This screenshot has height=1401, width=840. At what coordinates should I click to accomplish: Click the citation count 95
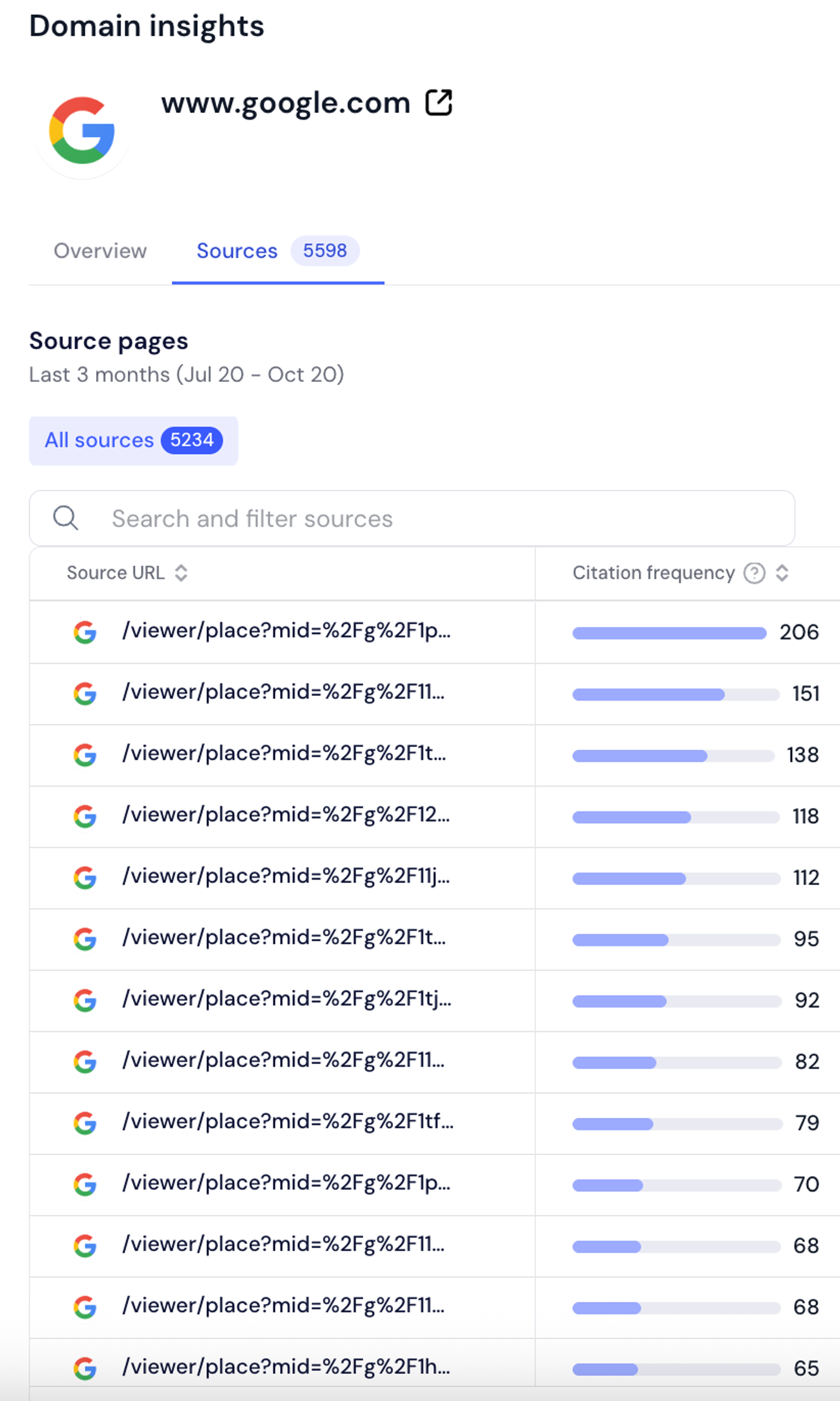pos(806,939)
